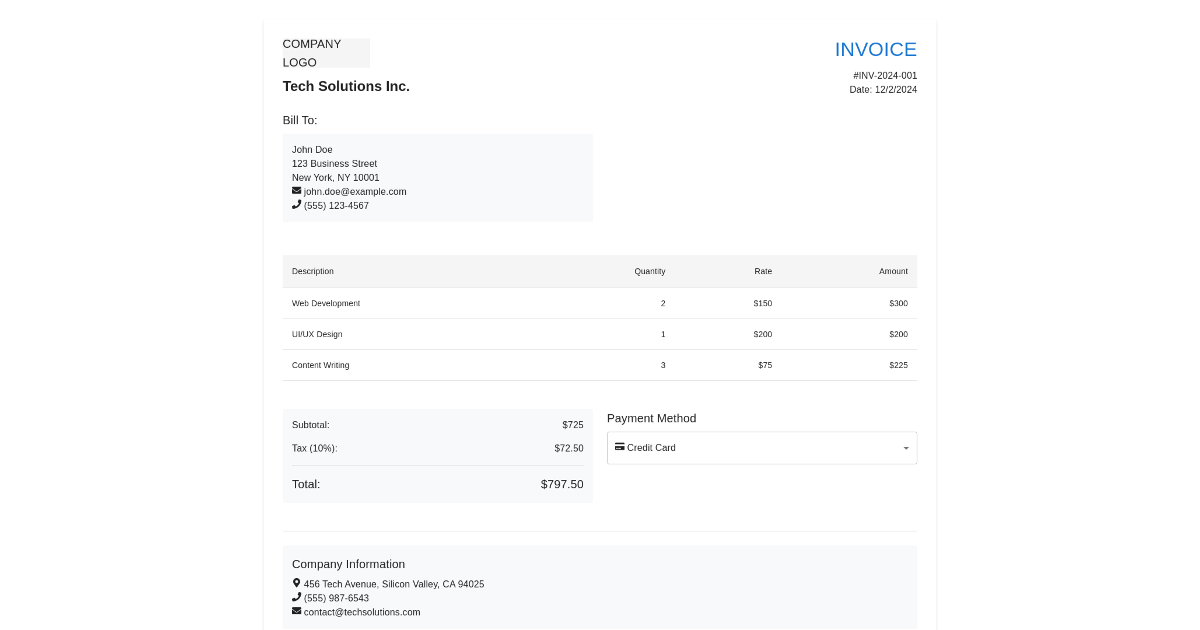1200x630 pixels.
Task: Click the phone icon beside (555) 987-6543
Action: [x=296, y=597]
